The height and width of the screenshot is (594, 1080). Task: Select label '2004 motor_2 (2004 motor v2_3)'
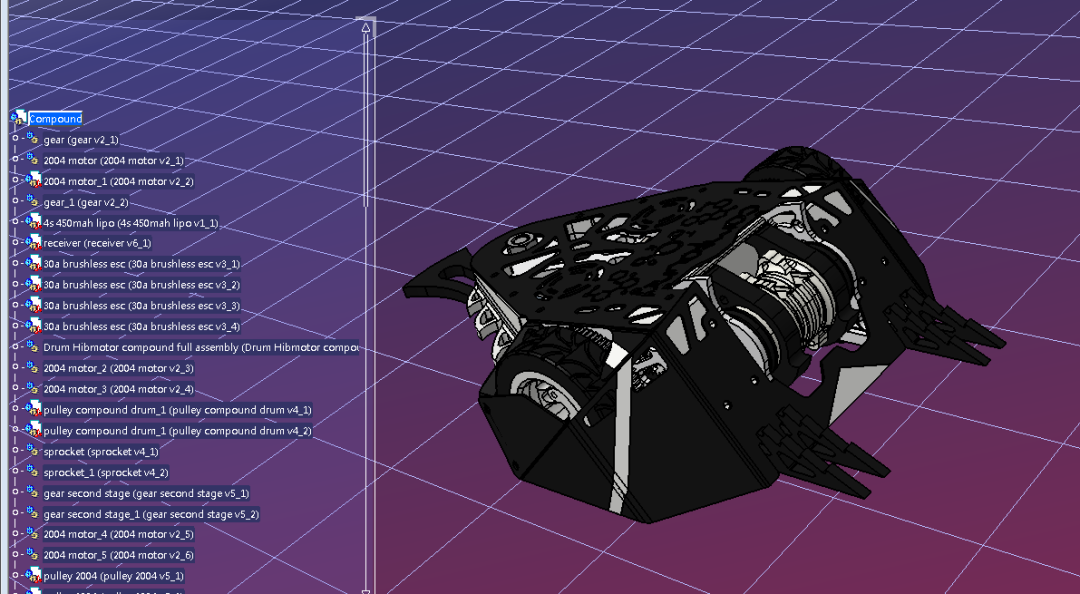(118, 368)
